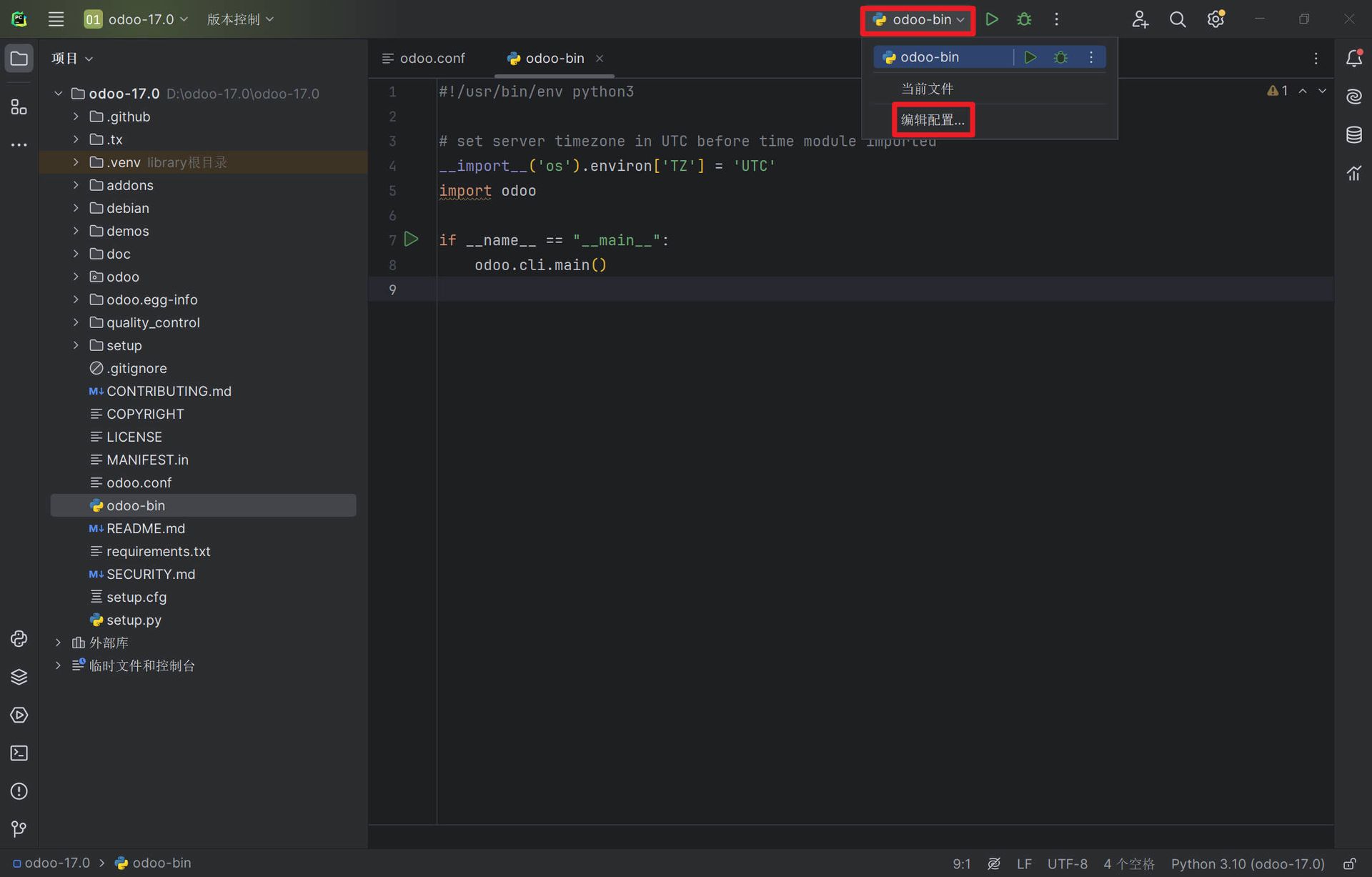The width and height of the screenshot is (1372, 877).
Task: Open the Services tool window
Action: tap(19, 715)
